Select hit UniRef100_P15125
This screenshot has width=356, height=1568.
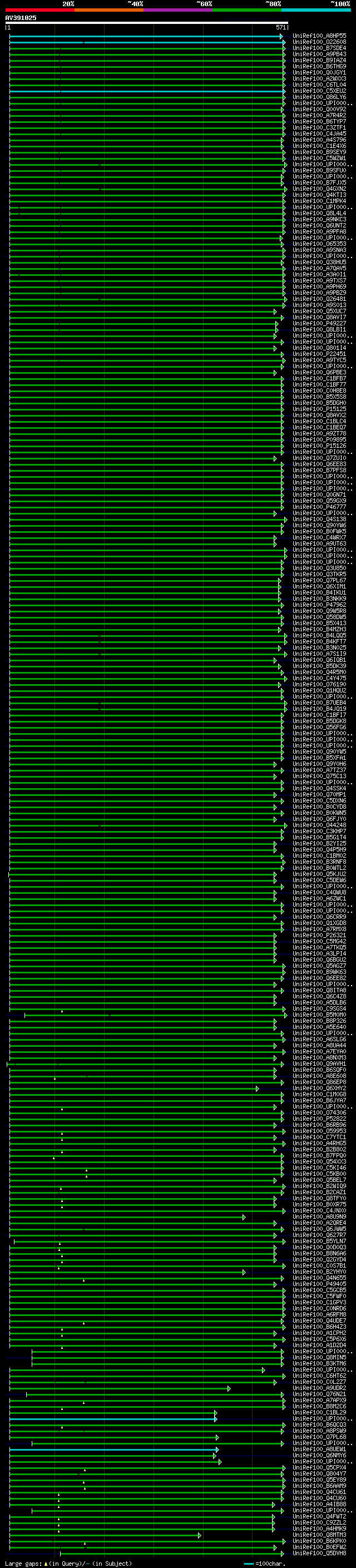(319, 409)
